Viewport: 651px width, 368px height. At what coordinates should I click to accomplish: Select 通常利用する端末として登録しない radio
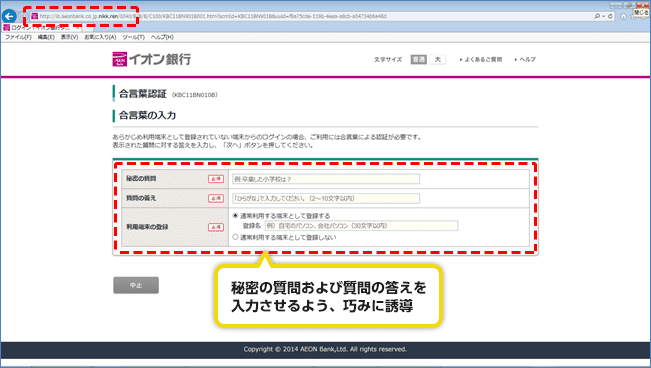coord(235,237)
